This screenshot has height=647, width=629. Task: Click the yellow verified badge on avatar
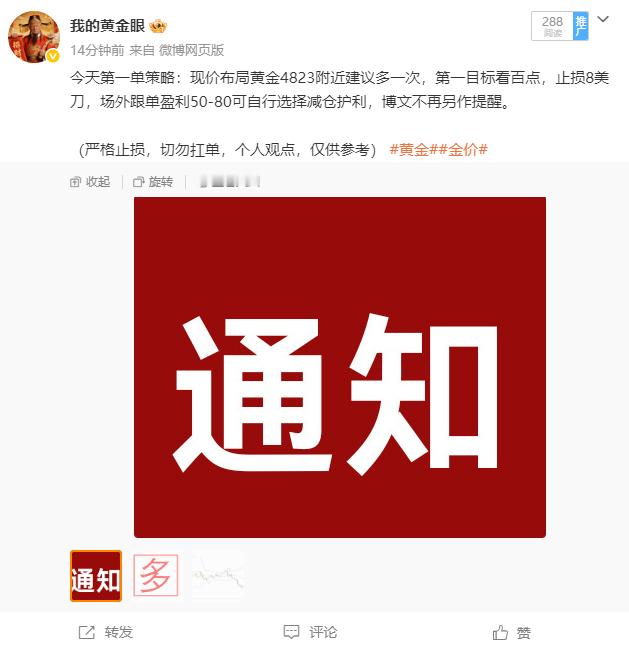(53, 56)
